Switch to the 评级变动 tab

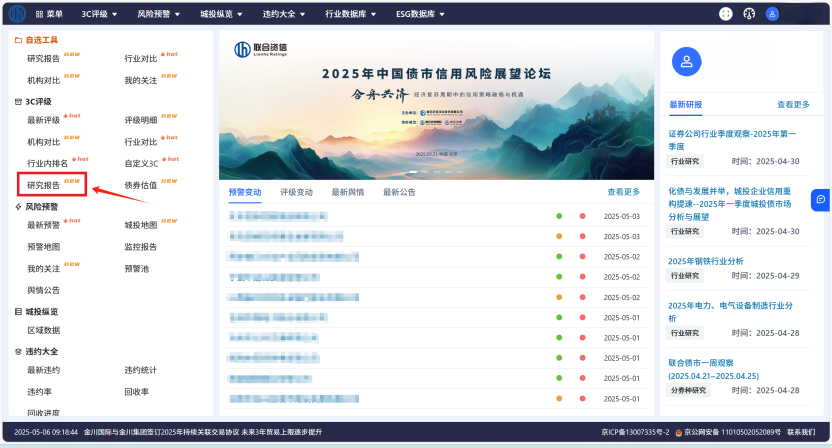296,192
